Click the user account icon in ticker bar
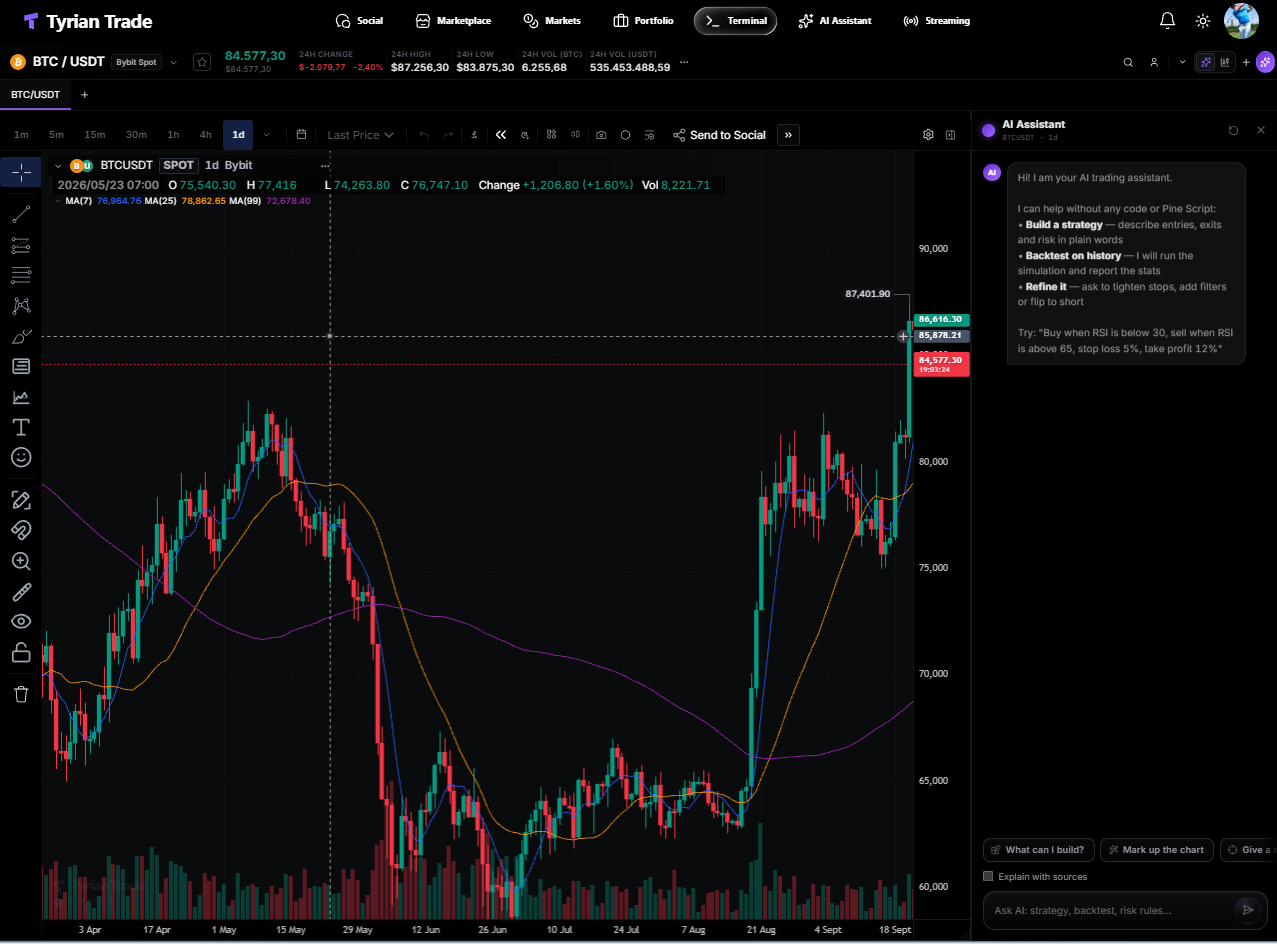The height and width of the screenshot is (944, 1277). [1154, 62]
